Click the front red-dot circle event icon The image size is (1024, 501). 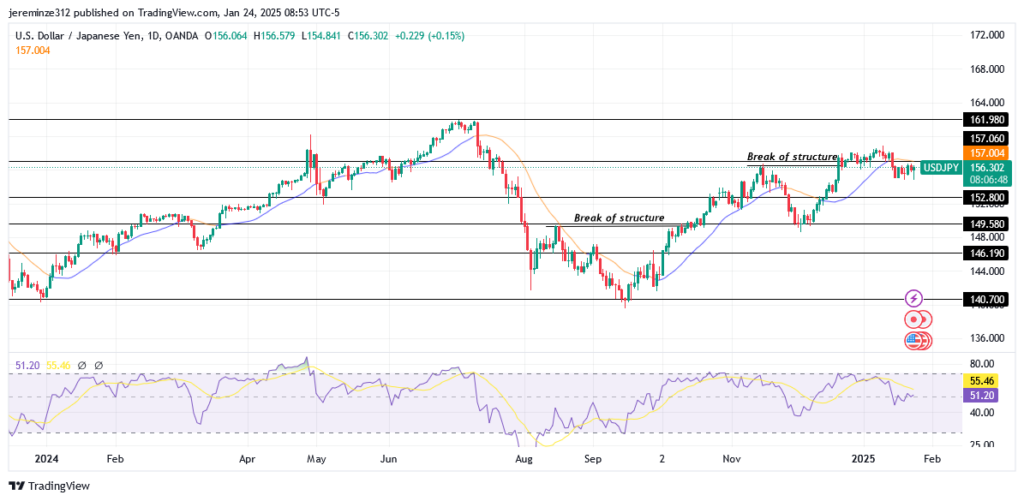click(x=913, y=319)
